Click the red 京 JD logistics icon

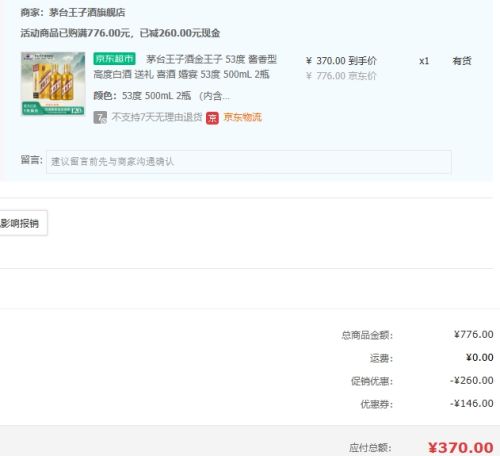[212, 118]
